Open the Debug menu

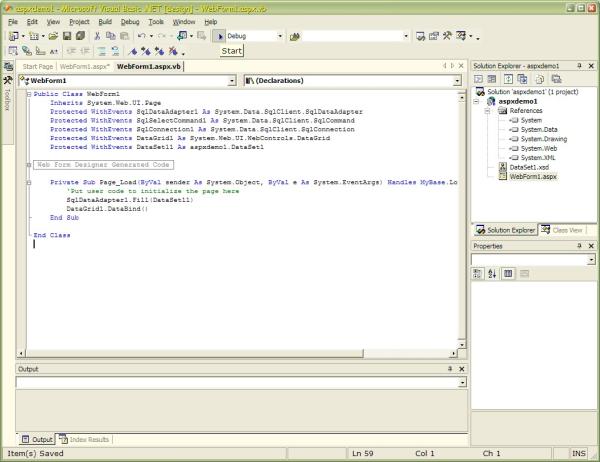[130, 22]
